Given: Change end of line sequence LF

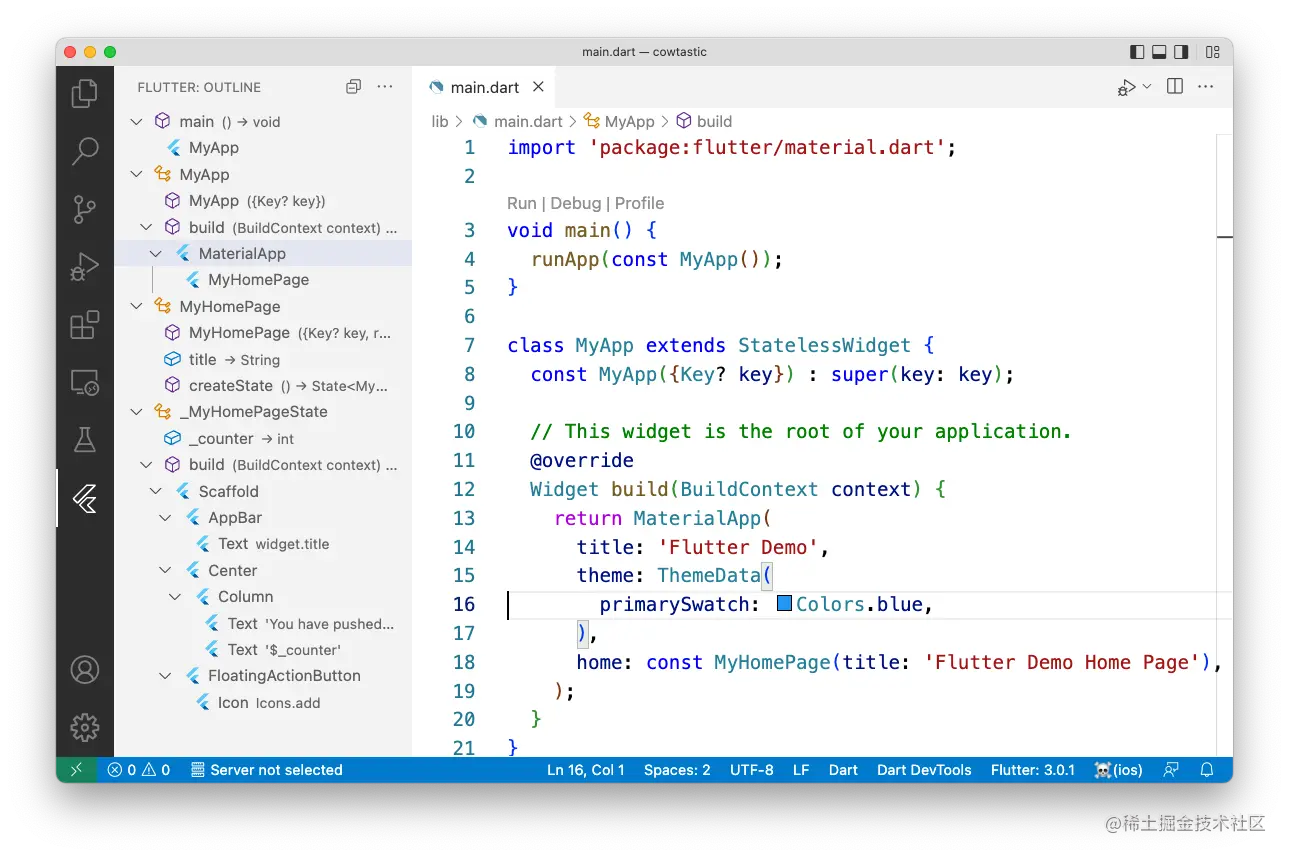Looking at the screenshot, I should click(801, 770).
